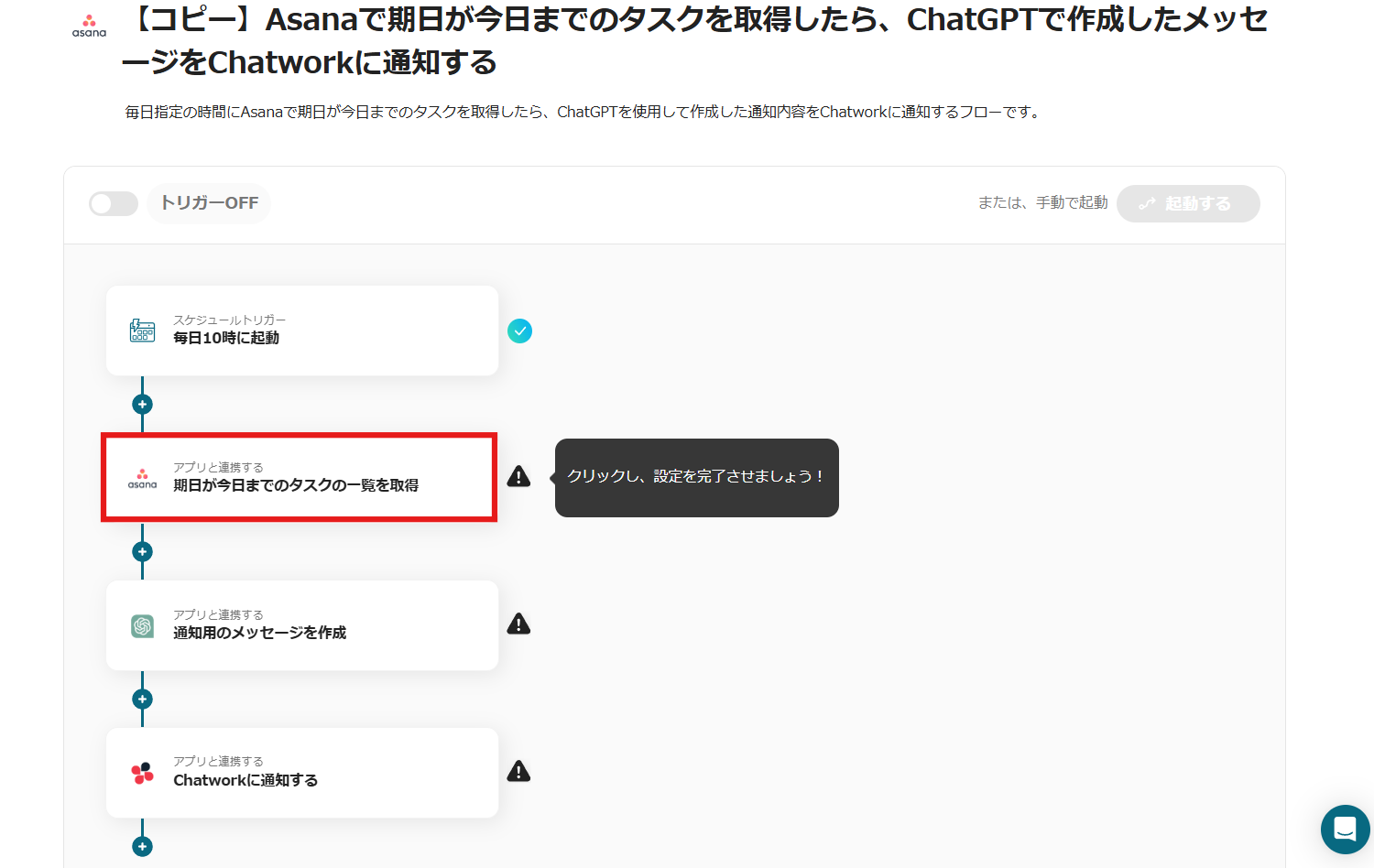Open the chat support widget
The image size is (1374, 868).
[x=1345, y=830]
